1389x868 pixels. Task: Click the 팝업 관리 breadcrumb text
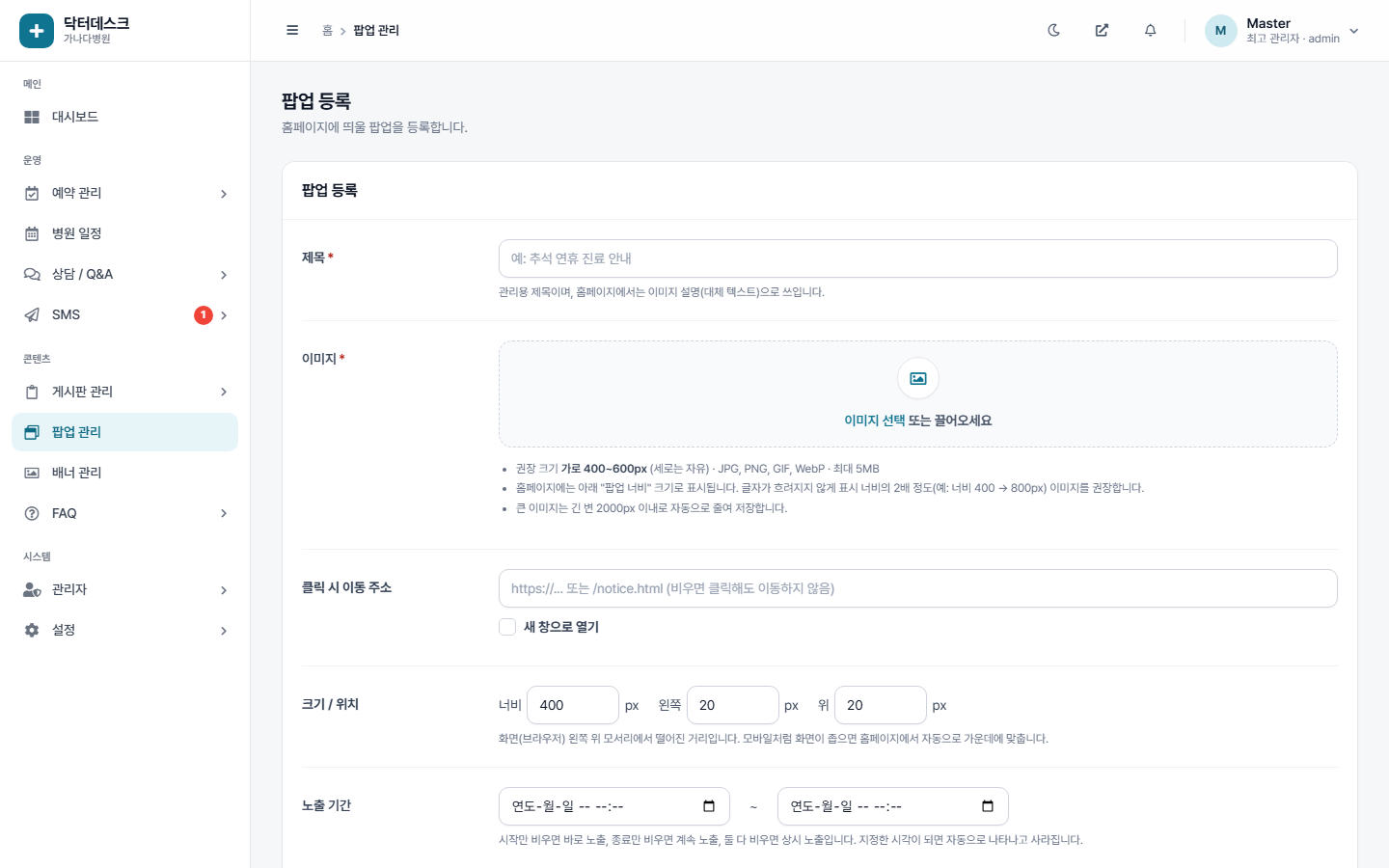click(x=376, y=31)
